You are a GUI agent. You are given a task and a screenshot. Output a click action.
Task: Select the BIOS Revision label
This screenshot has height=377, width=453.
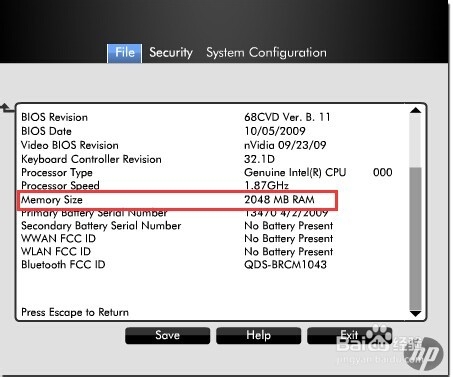pos(54,117)
